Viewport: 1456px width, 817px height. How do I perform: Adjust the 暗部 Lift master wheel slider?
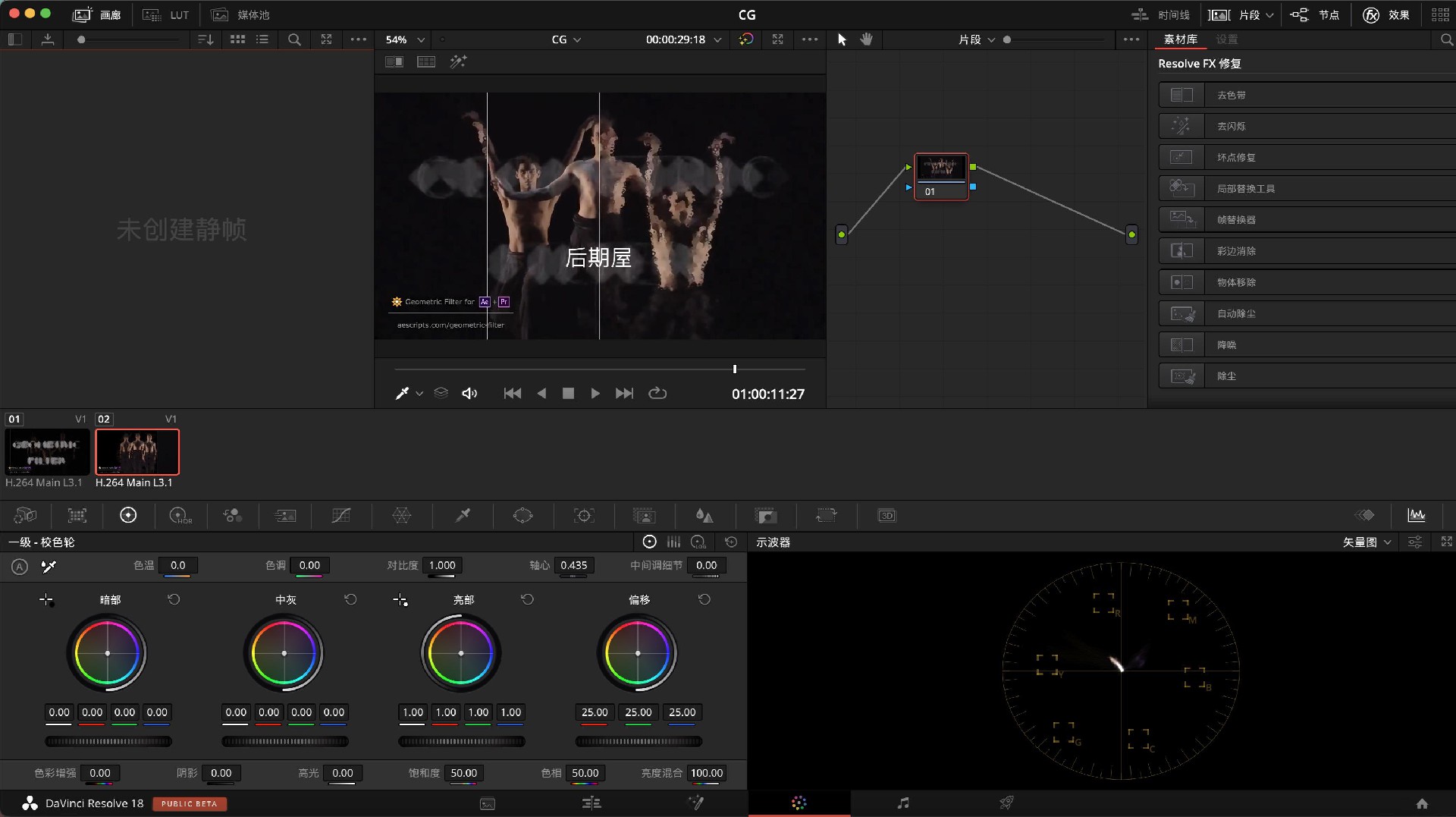pyautogui.click(x=108, y=741)
